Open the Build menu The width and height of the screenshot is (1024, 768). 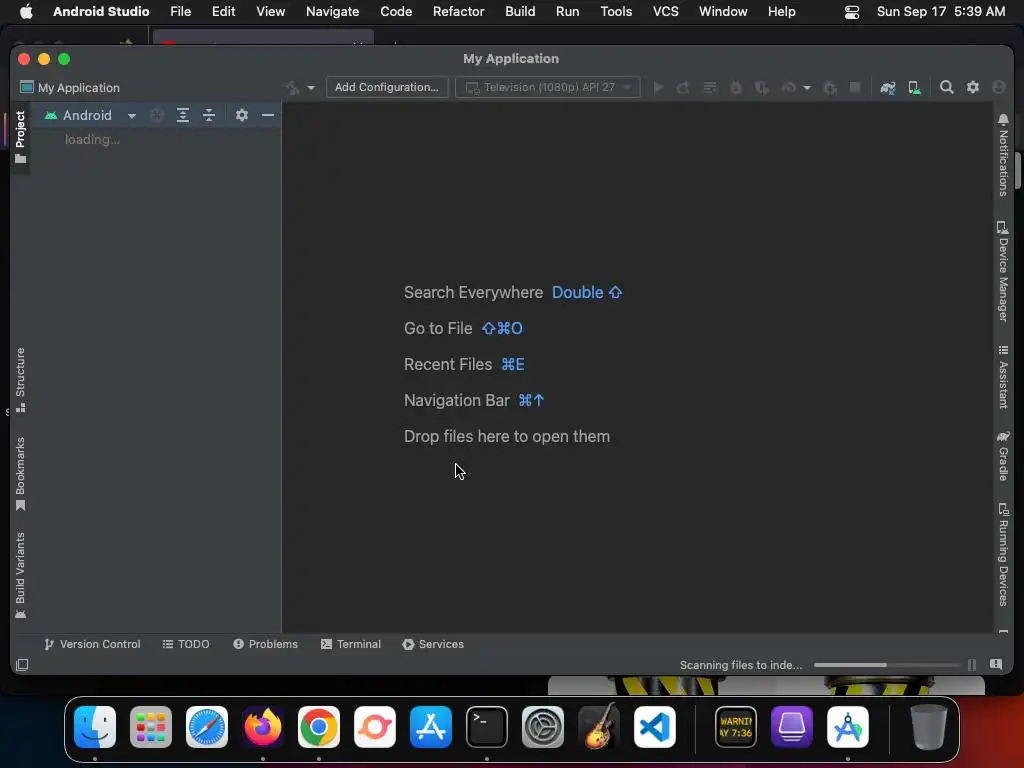pyautogui.click(x=520, y=12)
